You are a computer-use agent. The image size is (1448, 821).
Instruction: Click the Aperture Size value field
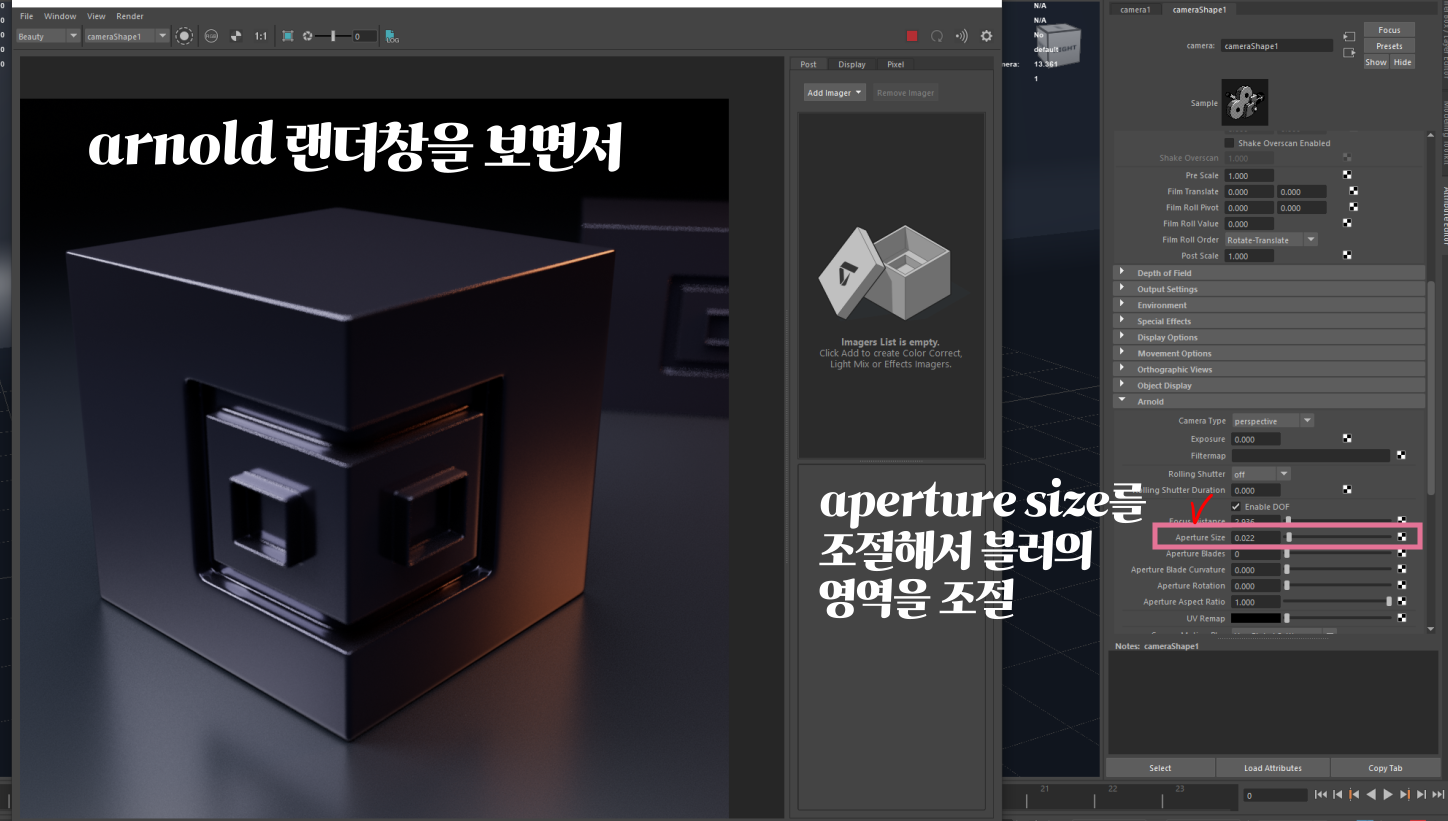click(1257, 537)
